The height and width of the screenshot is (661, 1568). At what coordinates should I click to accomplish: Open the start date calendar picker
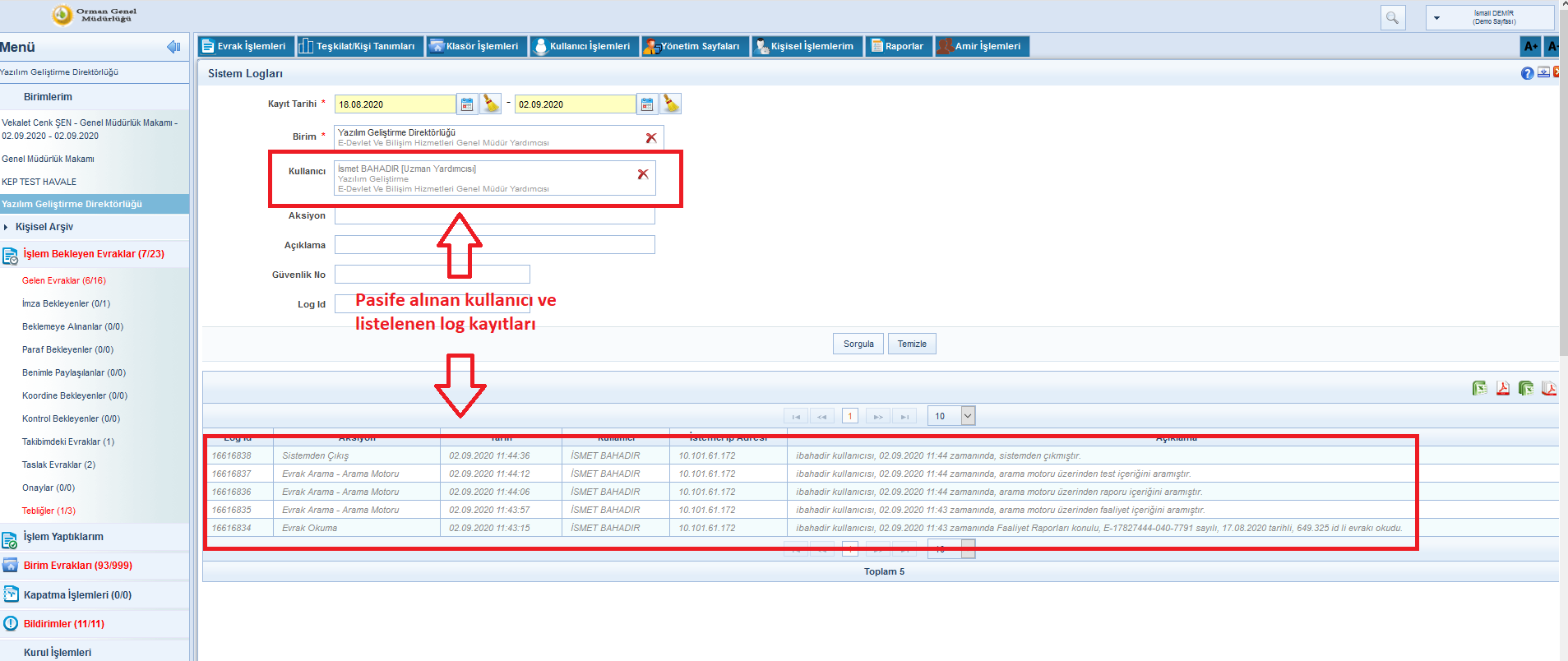(x=467, y=104)
